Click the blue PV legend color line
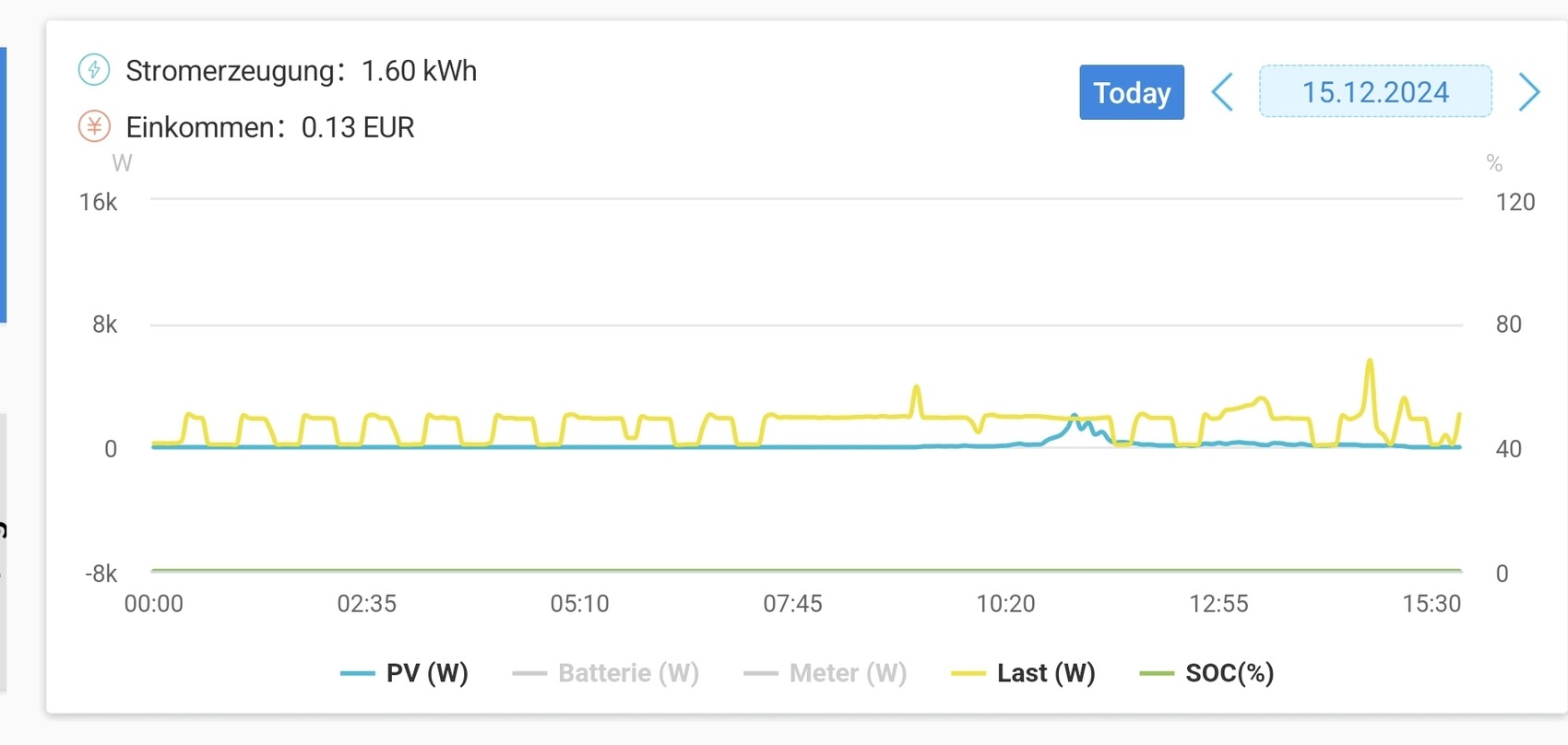 (357, 673)
